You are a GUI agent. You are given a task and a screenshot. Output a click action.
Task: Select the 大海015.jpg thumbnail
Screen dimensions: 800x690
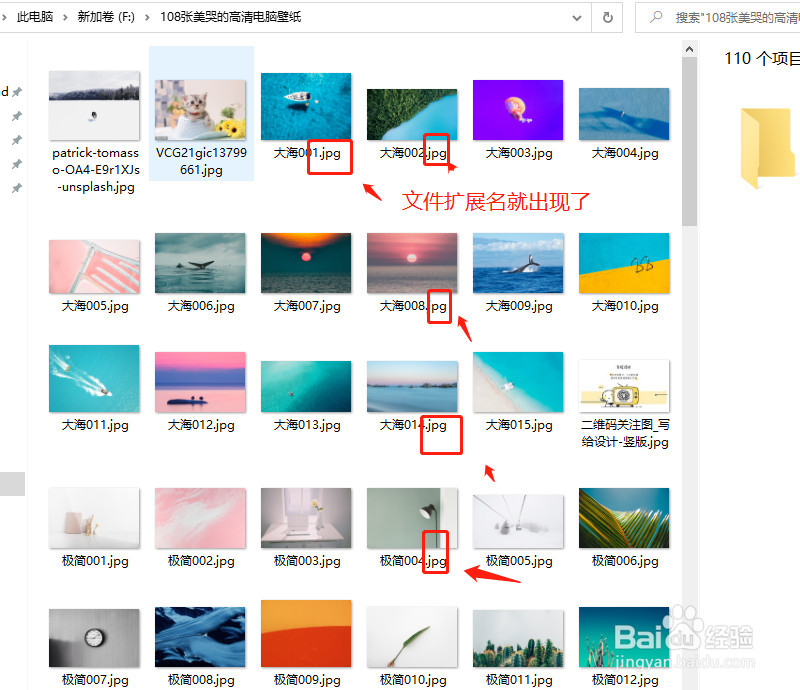click(x=518, y=382)
